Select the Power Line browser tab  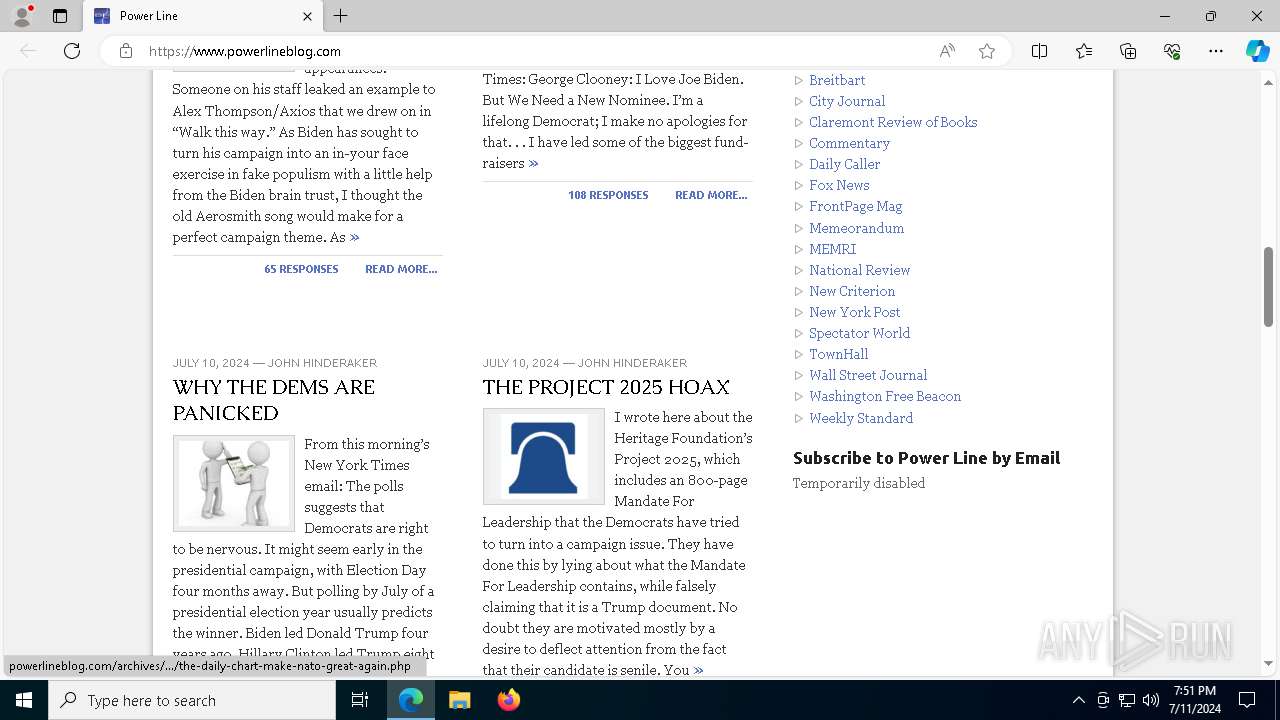202,16
